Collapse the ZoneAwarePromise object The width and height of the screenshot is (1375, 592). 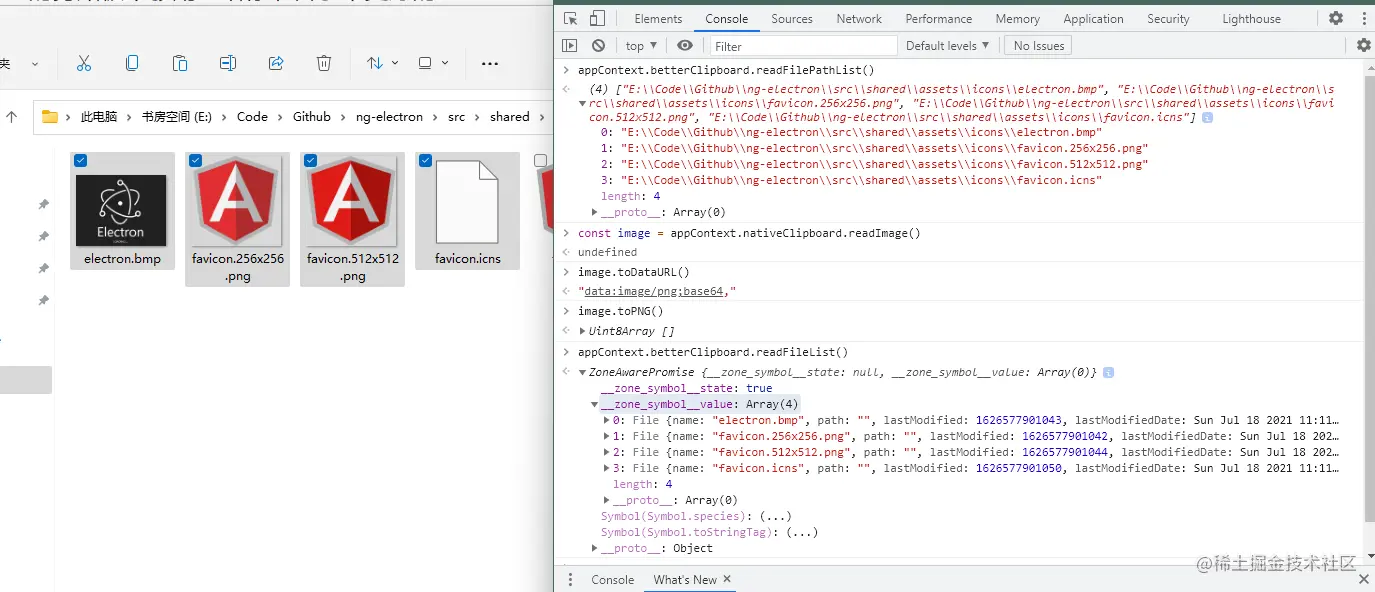pyautogui.click(x=583, y=372)
